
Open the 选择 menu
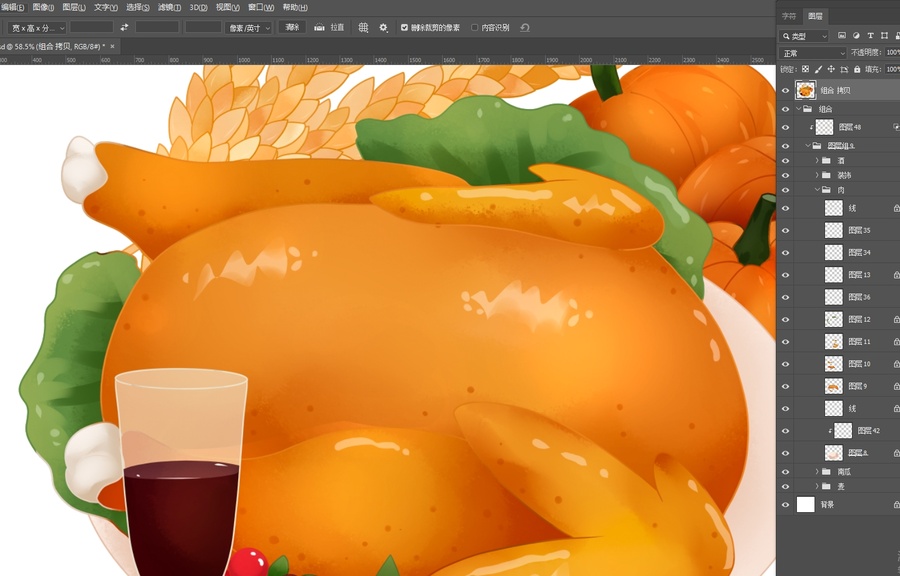[137, 7]
